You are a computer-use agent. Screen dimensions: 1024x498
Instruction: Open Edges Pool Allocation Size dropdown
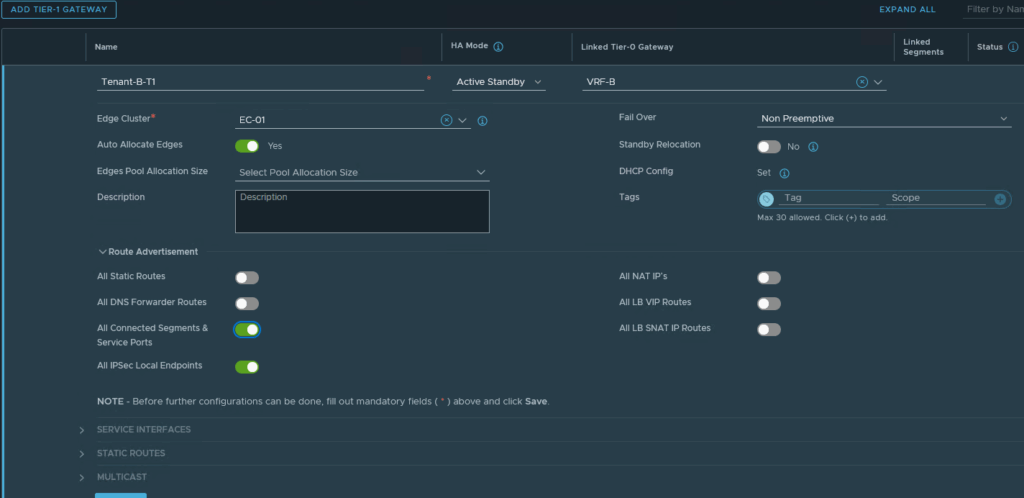362,172
